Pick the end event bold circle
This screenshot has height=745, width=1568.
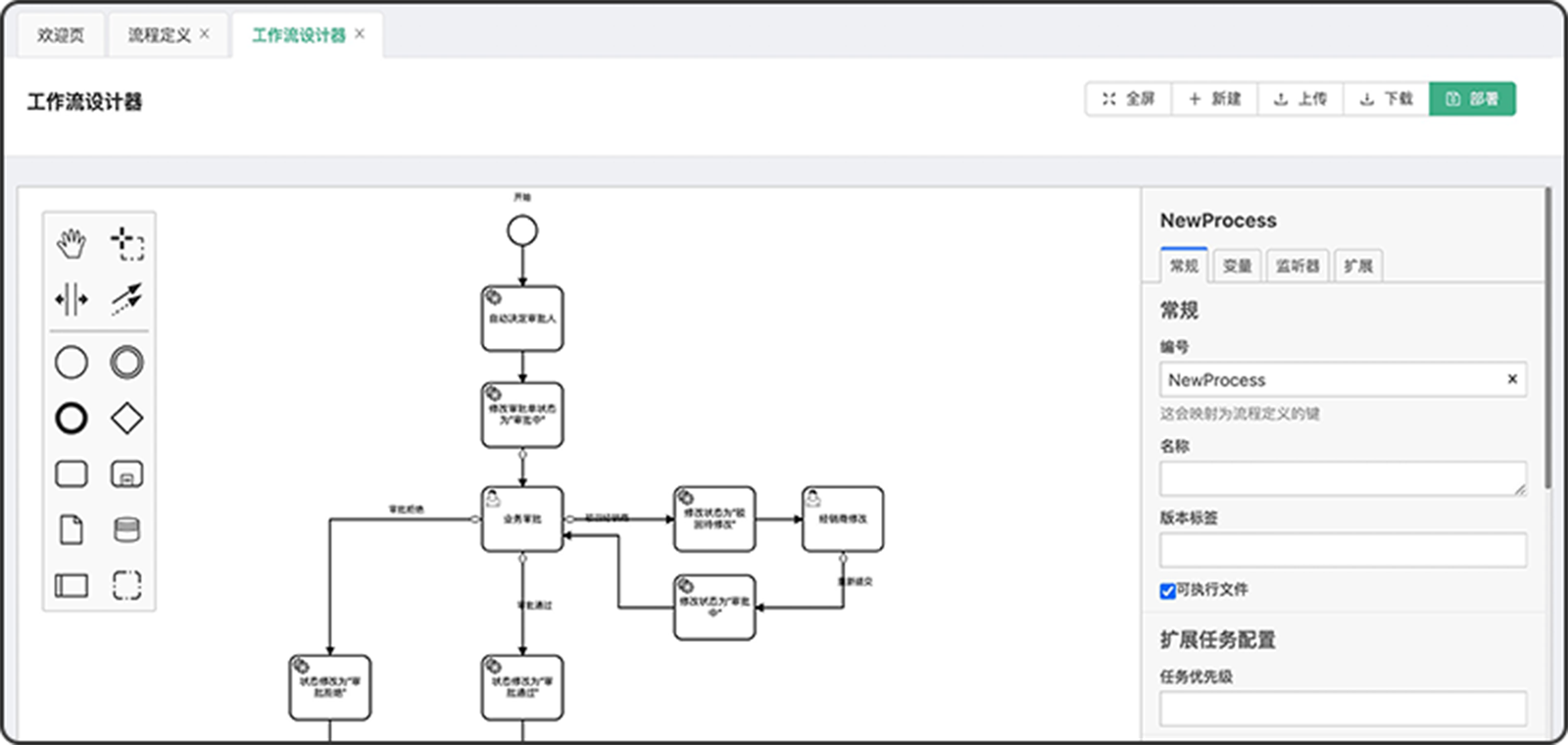click(72, 419)
